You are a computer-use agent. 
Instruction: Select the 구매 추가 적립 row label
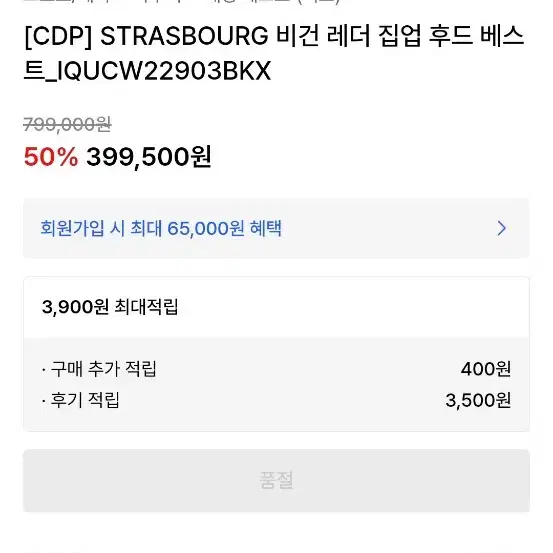103,369
